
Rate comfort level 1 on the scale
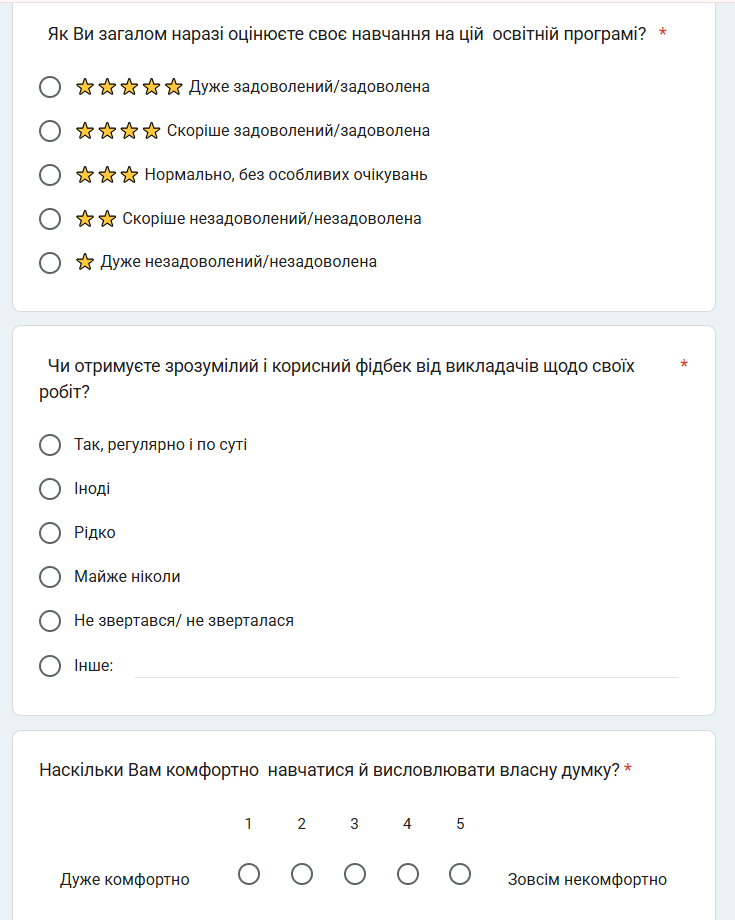pos(249,874)
